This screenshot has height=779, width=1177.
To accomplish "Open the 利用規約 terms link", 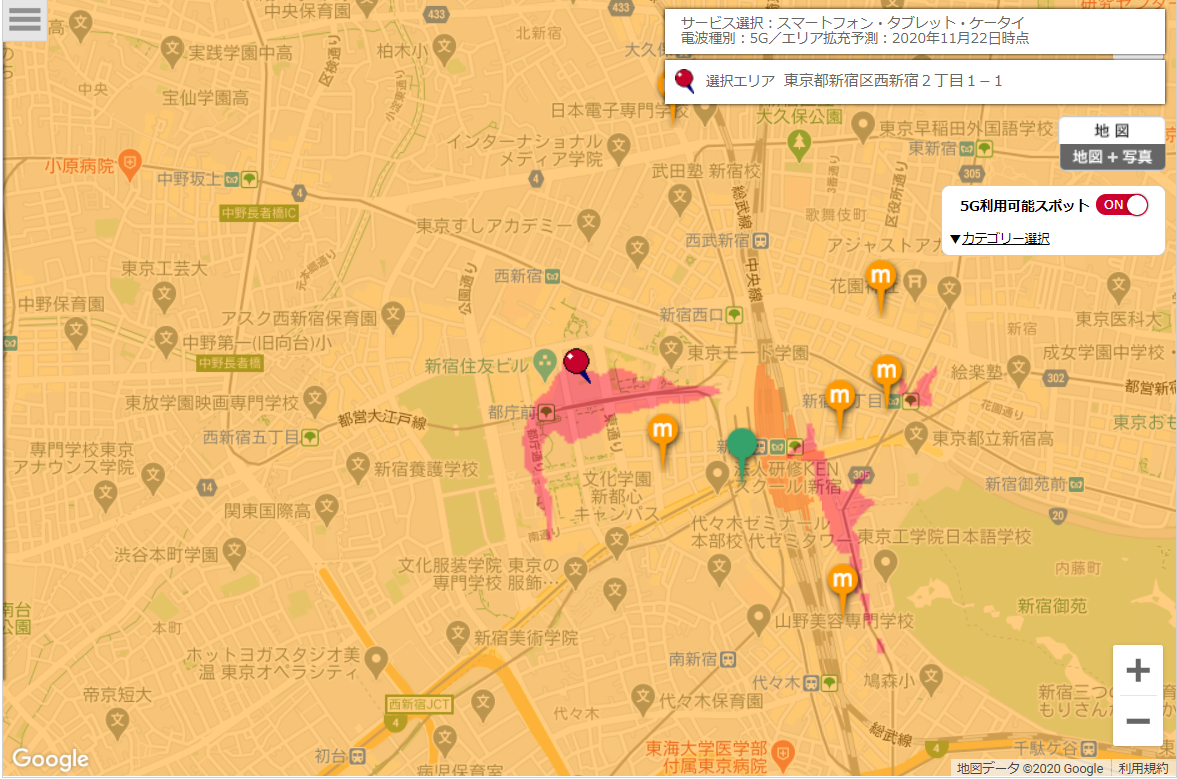I will point(1142,768).
